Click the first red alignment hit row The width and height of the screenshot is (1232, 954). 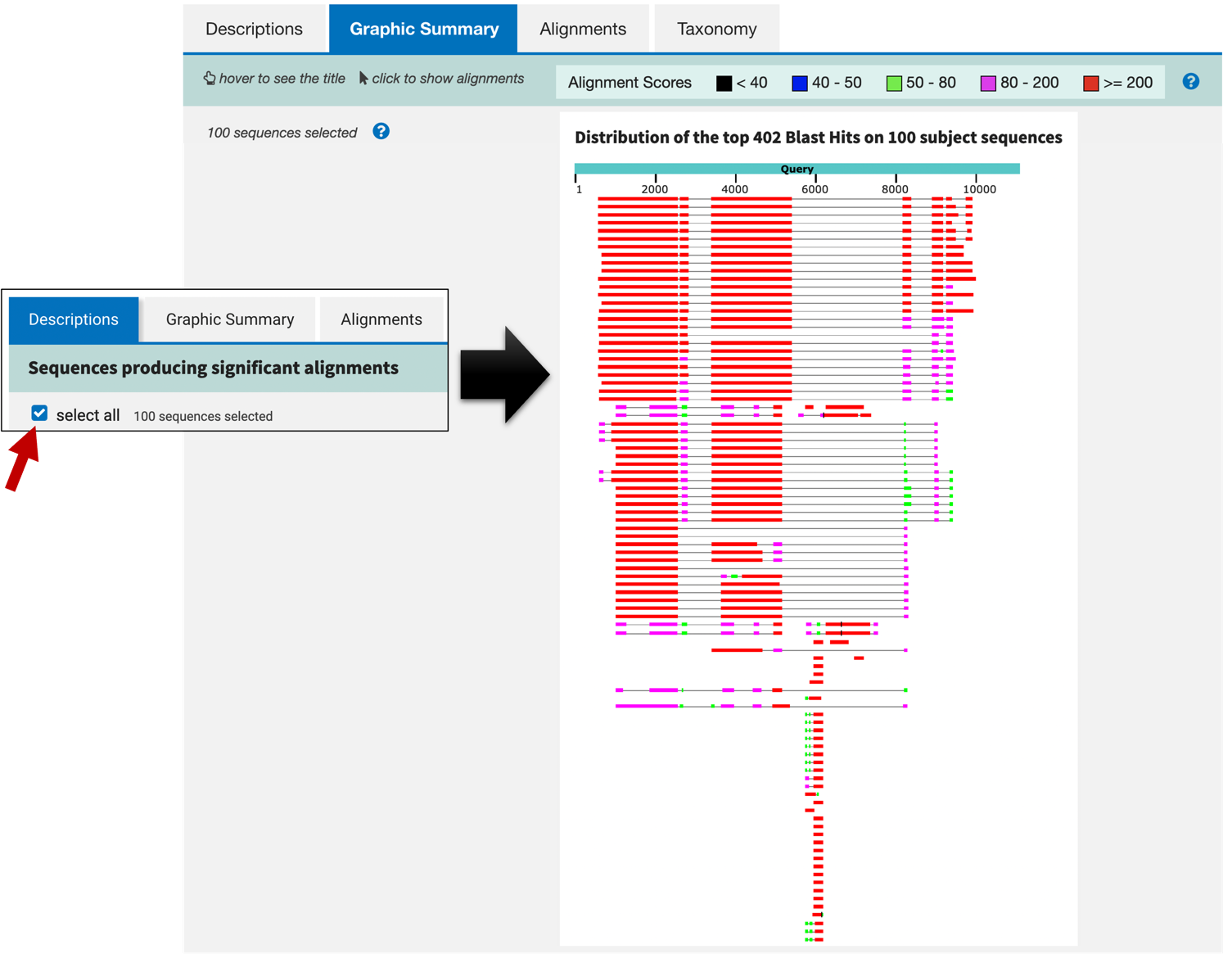(x=785, y=199)
